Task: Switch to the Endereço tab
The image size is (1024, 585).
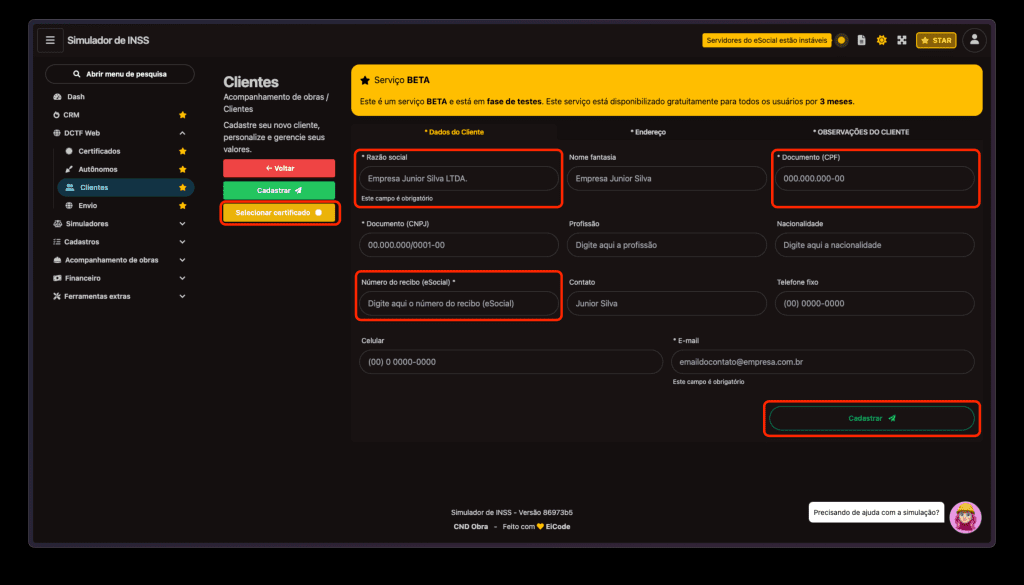Action: click(648, 132)
